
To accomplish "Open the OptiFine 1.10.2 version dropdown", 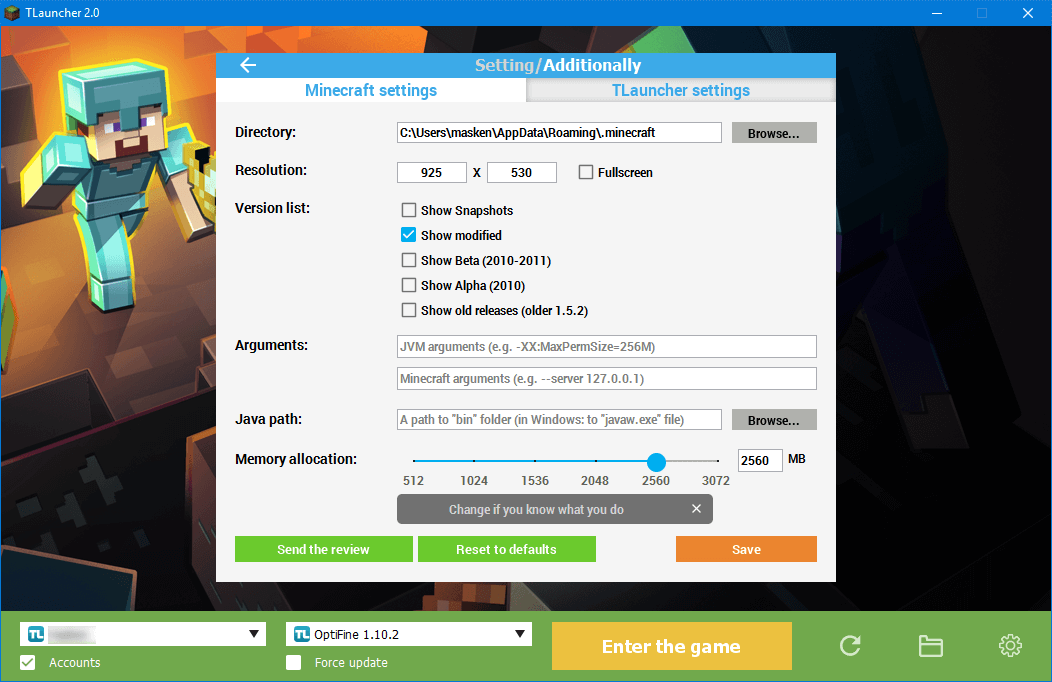I will (519, 633).
